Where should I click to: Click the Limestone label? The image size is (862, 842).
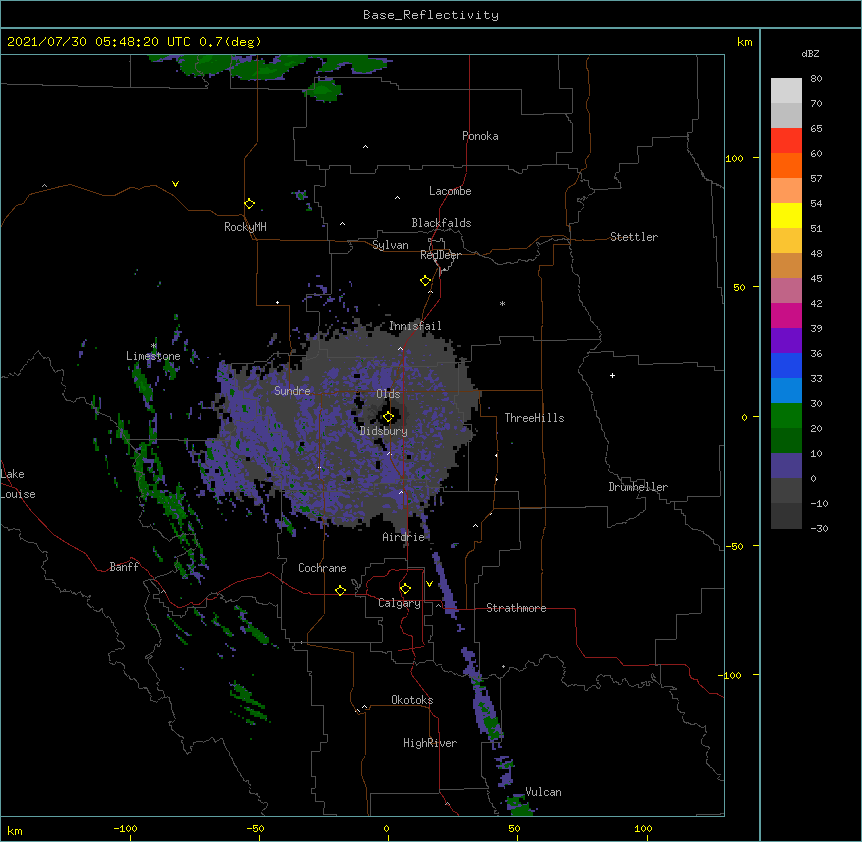153,356
